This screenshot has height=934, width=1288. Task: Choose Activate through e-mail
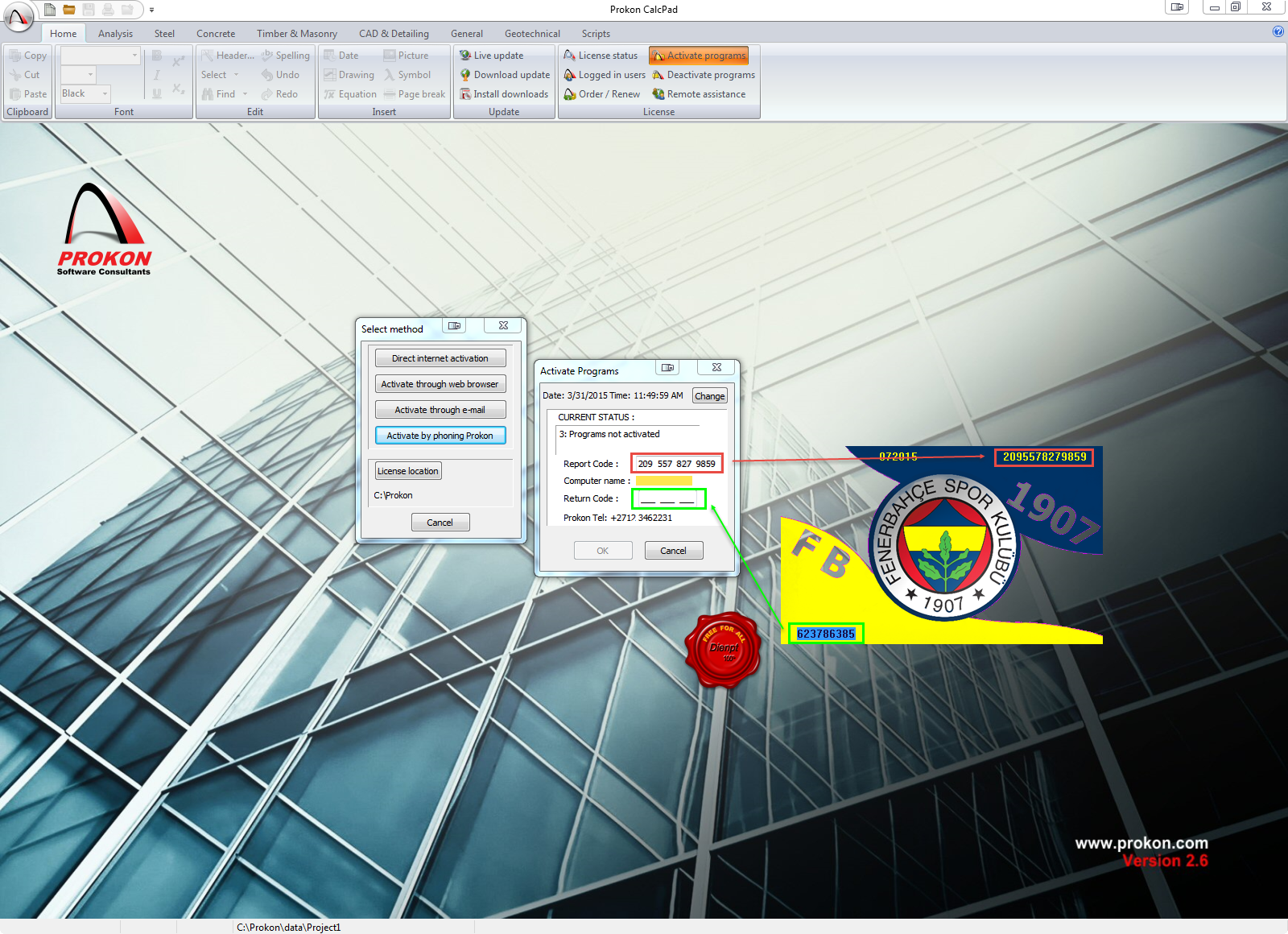coord(440,410)
